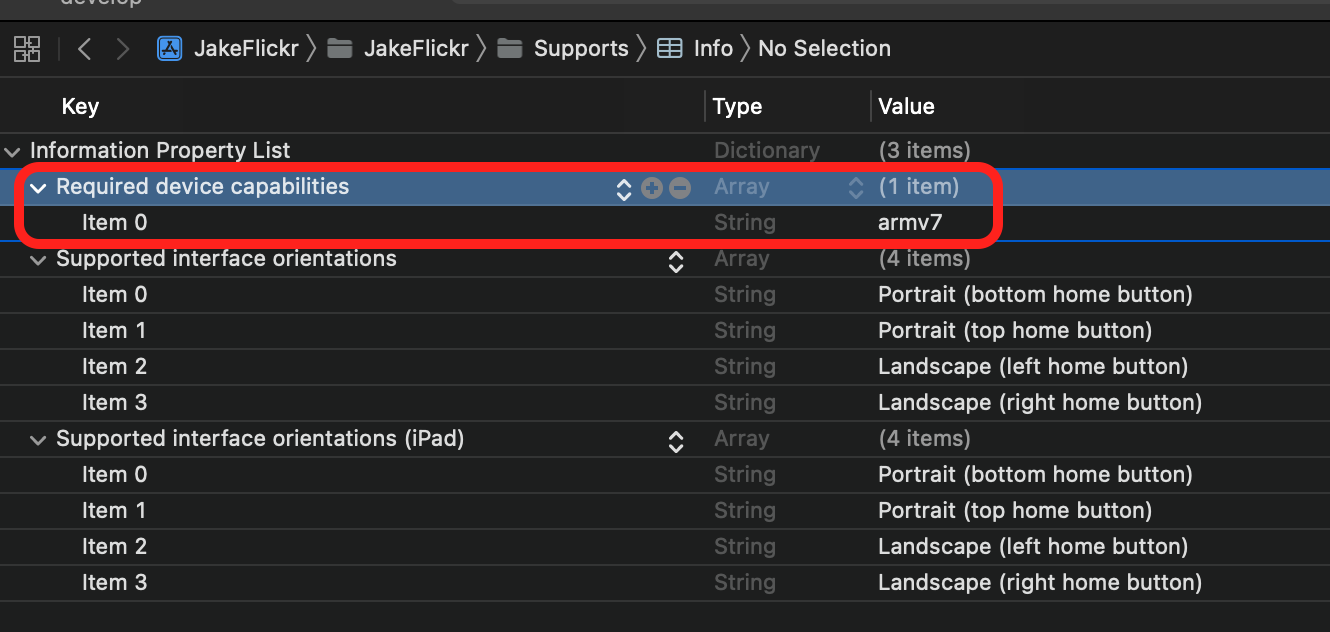
Task: Add row with the plus icon
Action: [652, 187]
